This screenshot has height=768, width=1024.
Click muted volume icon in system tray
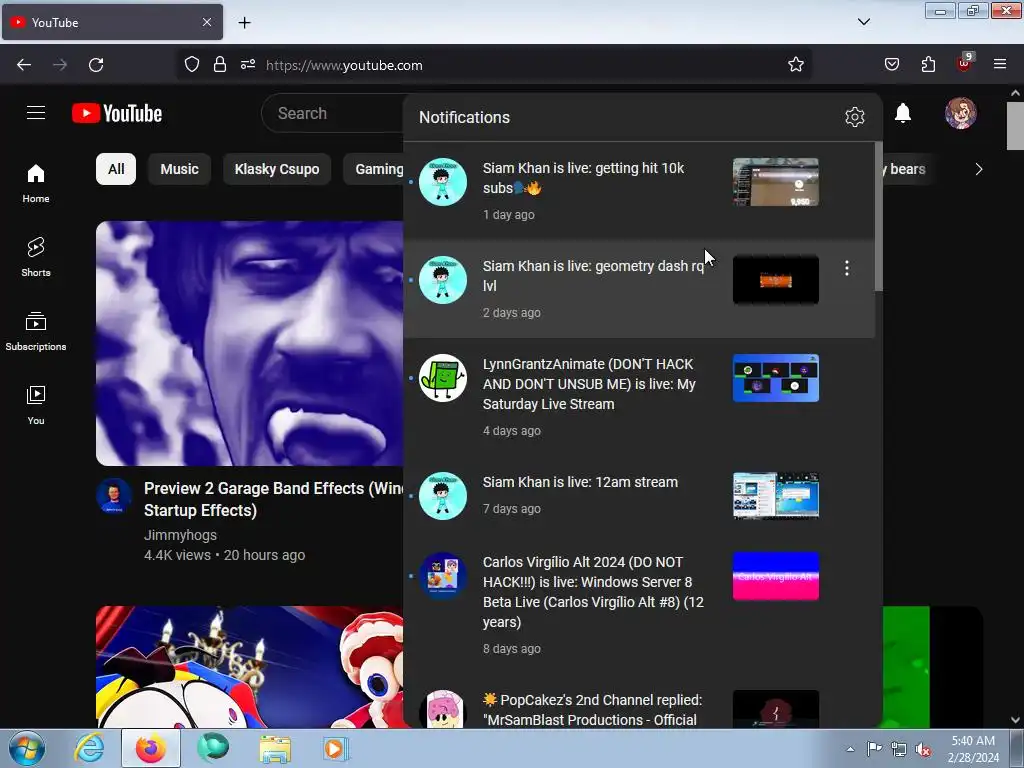coord(923,749)
